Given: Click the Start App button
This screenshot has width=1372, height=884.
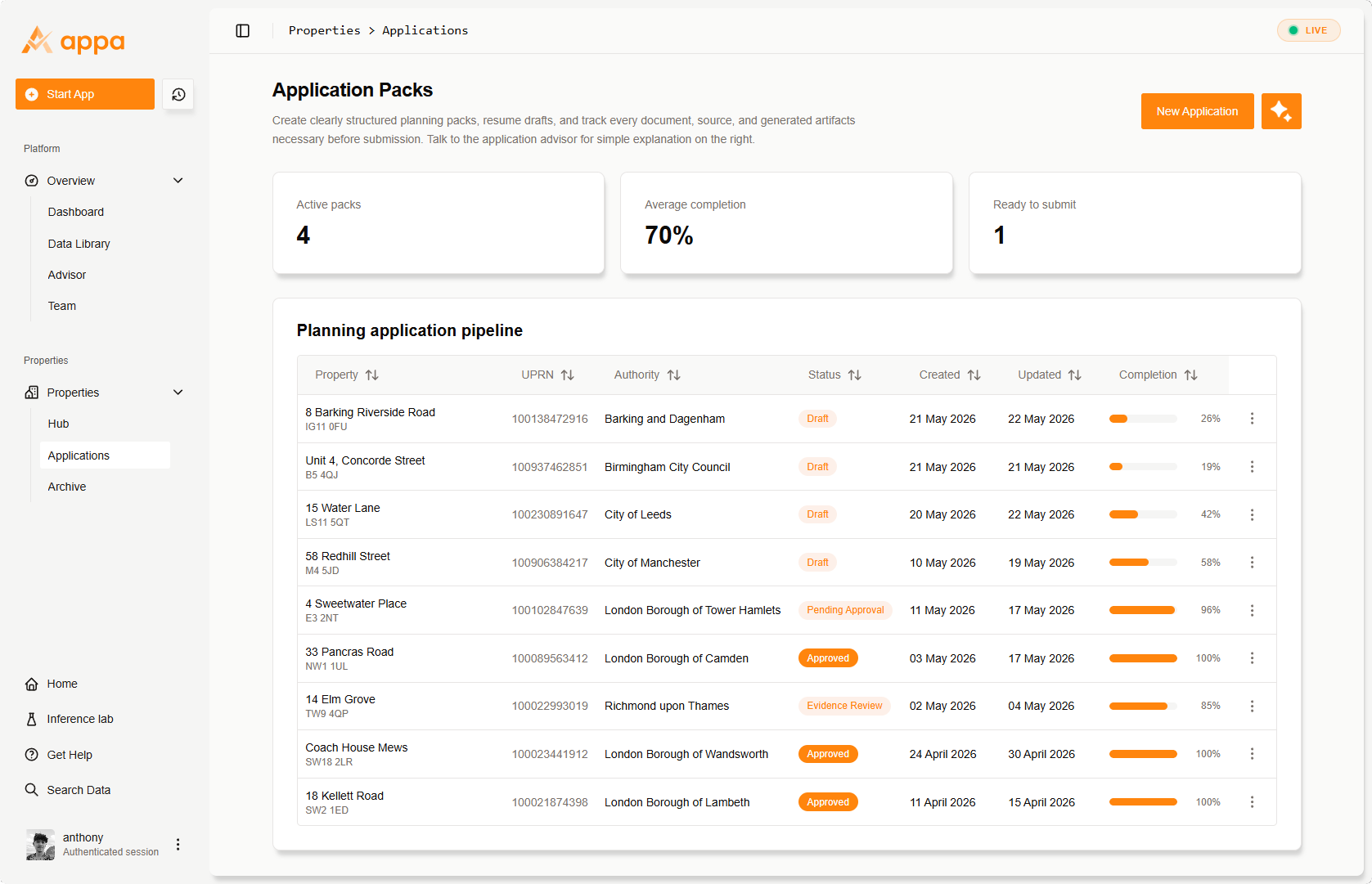Looking at the screenshot, I should pyautogui.click(x=85, y=94).
